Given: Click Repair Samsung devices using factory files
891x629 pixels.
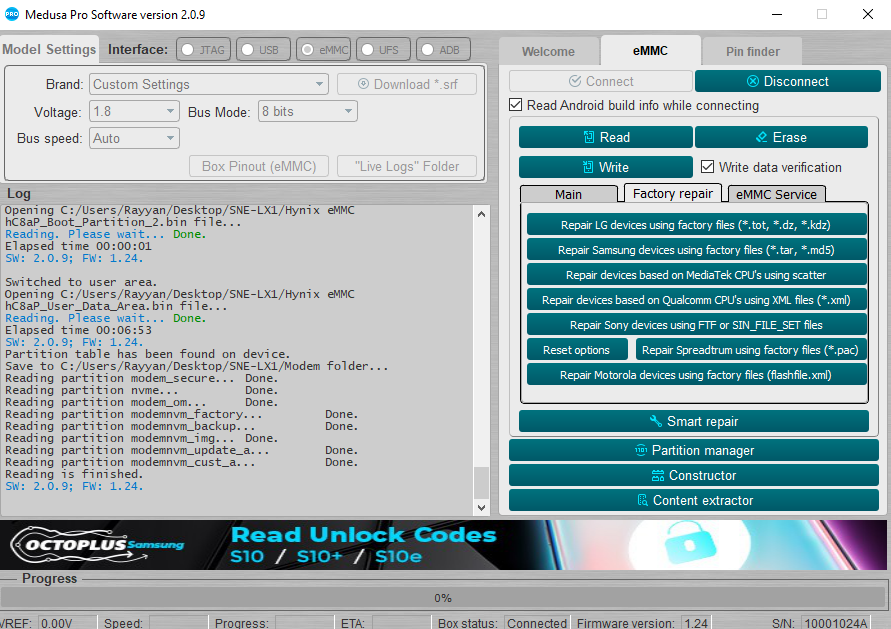Looking at the screenshot, I should tap(696, 250).
